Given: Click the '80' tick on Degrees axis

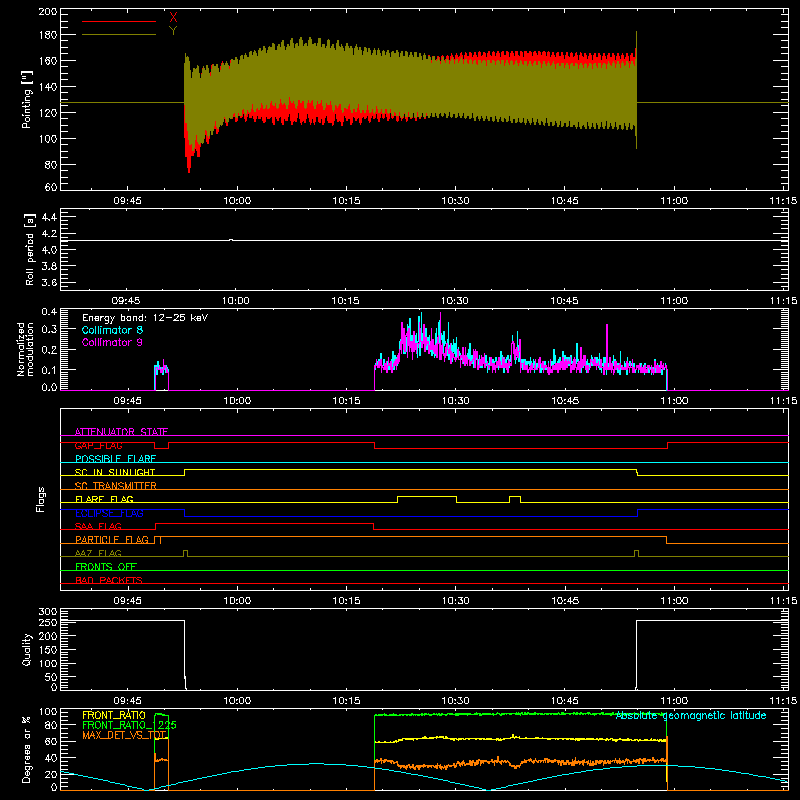Looking at the screenshot, I should click(51, 725).
